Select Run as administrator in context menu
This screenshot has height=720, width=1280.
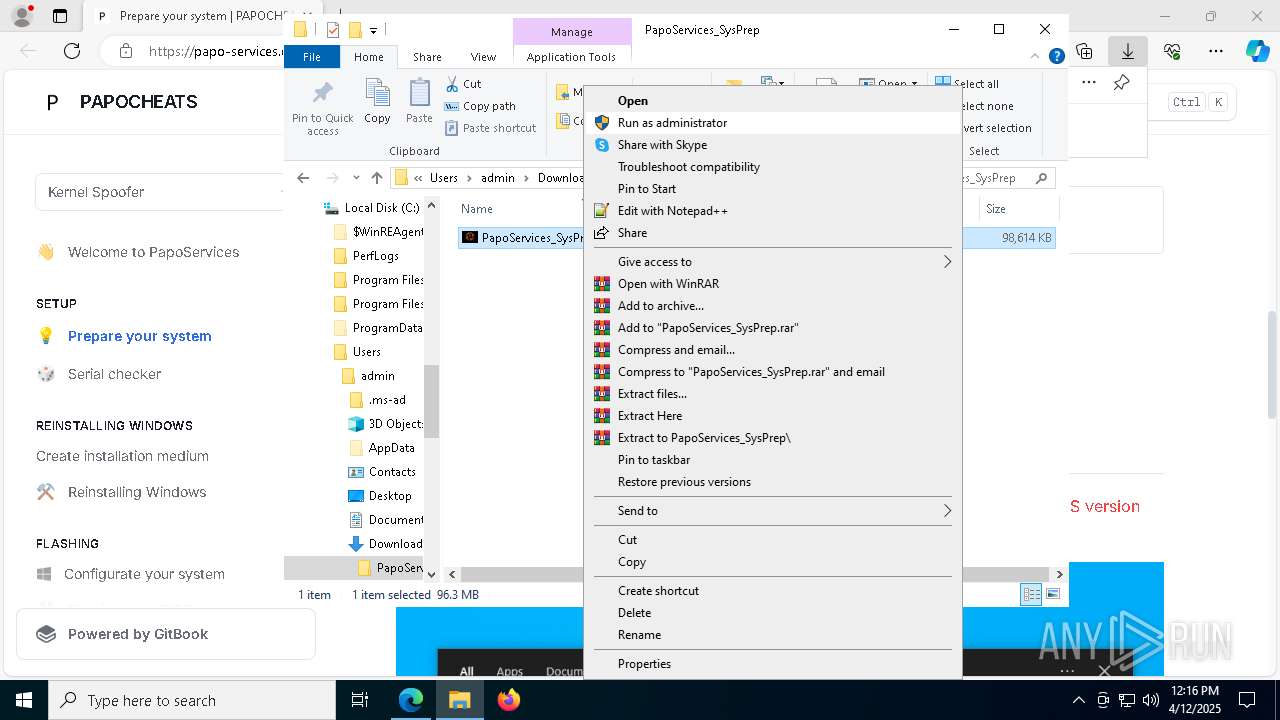[x=772, y=122]
